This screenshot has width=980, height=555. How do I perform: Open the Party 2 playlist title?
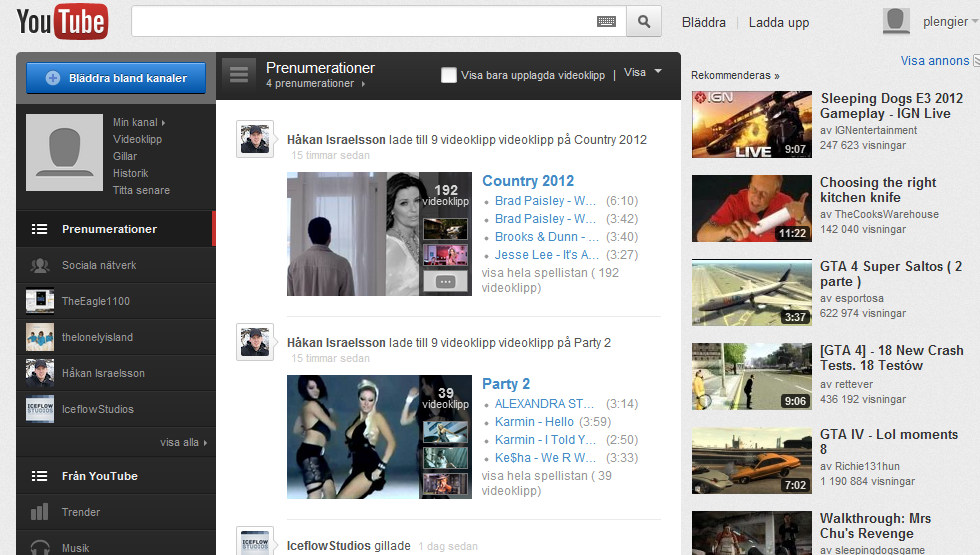tap(506, 384)
